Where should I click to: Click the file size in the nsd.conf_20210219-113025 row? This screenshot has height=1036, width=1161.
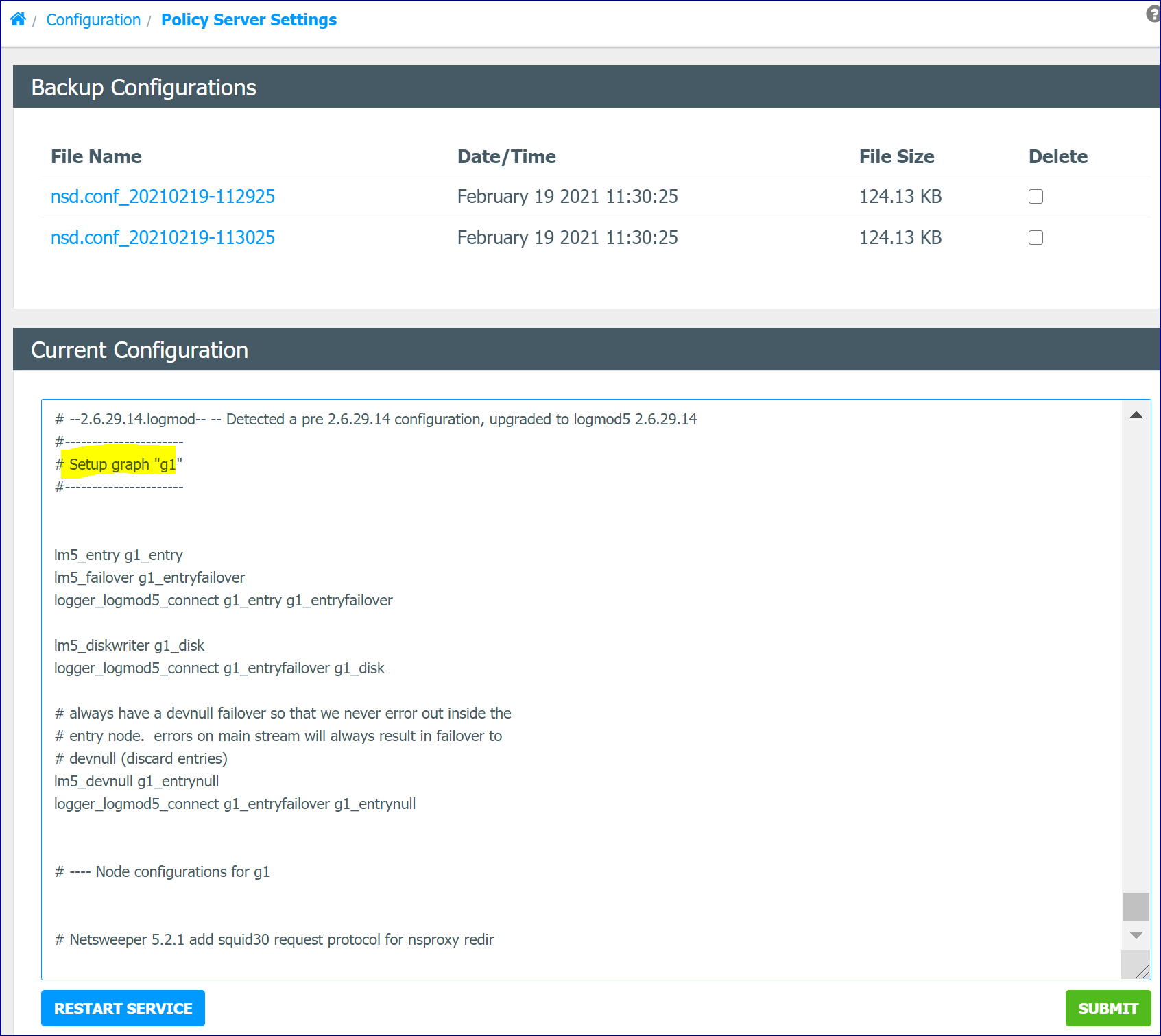click(900, 238)
